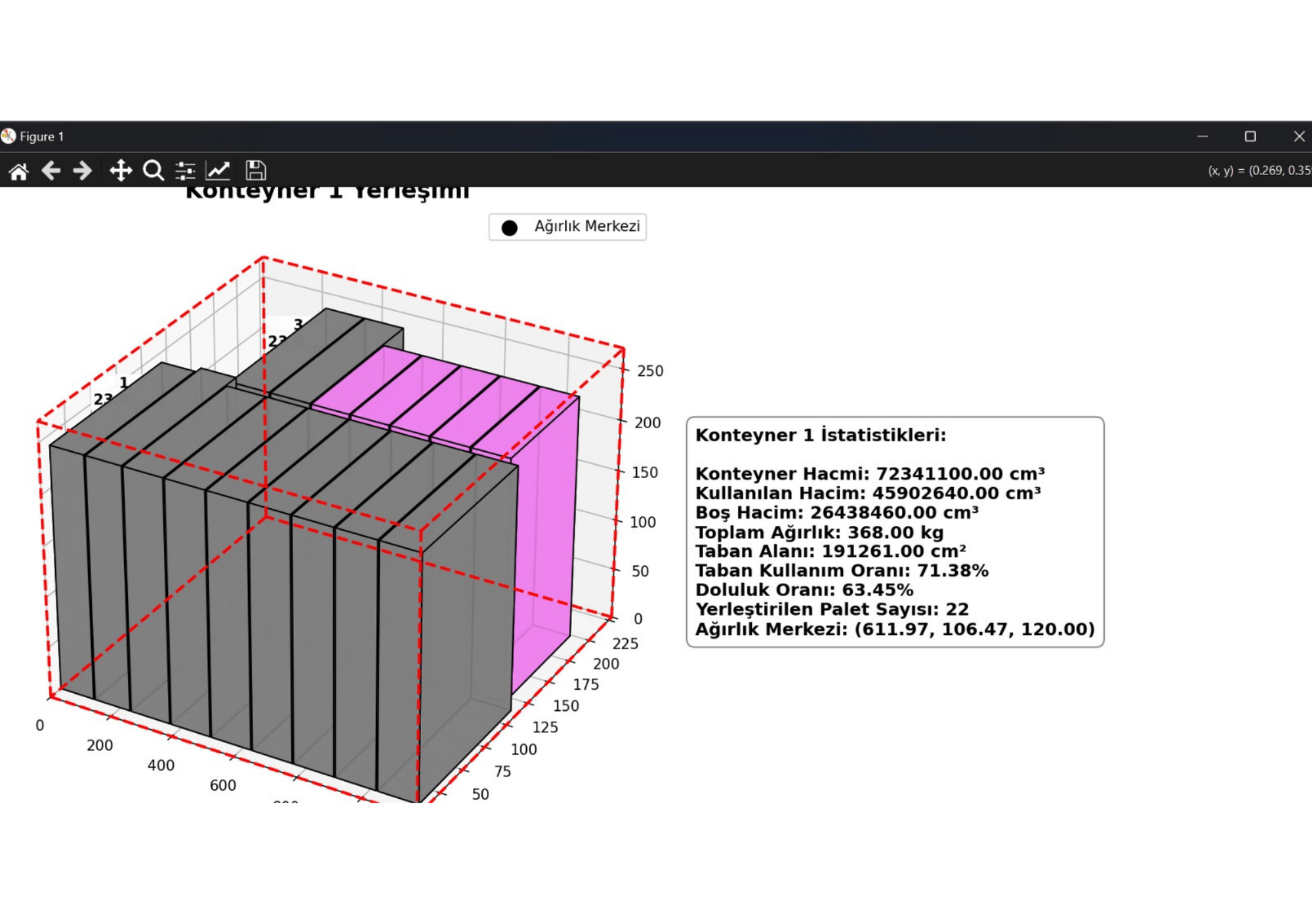Click Yerleştirilen Palet Sayısı: 22 line
This screenshot has height=924, width=1312.
click(832, 609)
